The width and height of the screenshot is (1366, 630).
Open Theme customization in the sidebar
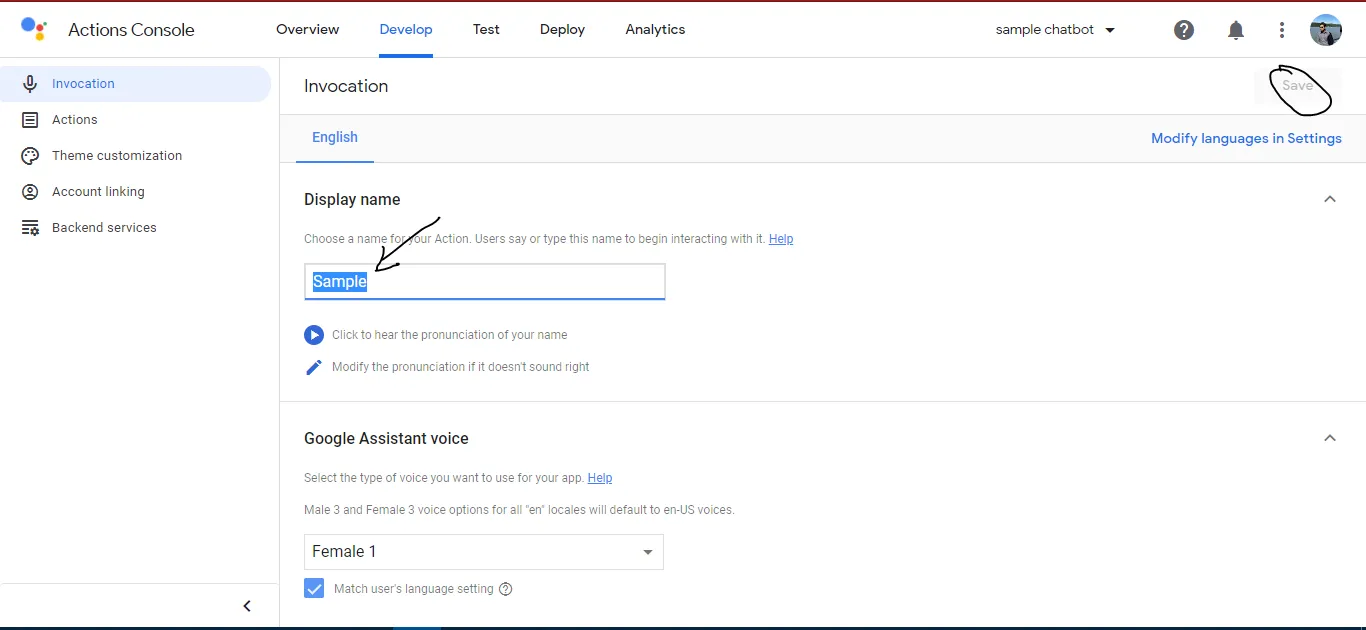[135, 156]
